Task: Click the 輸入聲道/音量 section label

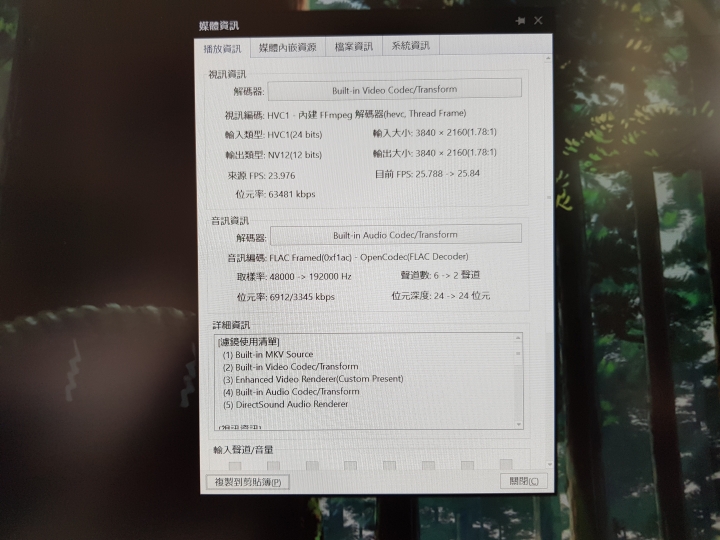Action: point(243,450)
